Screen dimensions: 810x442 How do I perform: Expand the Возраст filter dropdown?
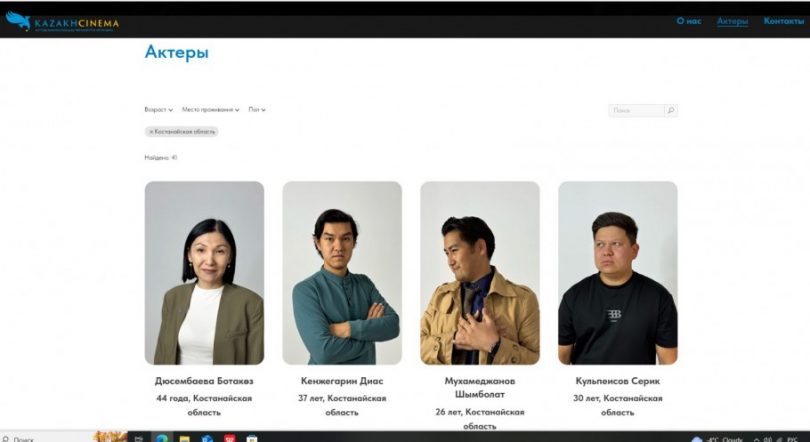158,109
